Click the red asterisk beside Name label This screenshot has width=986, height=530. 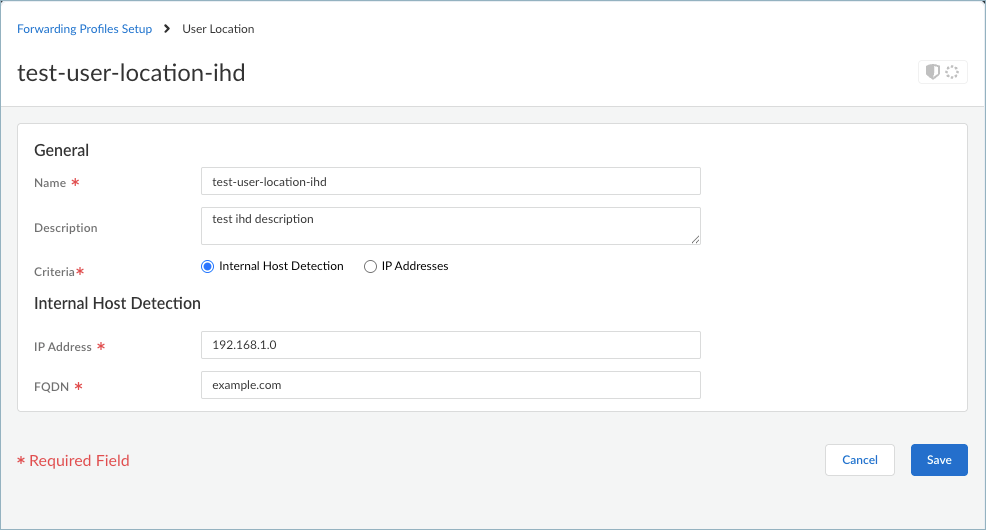[75, 183]
